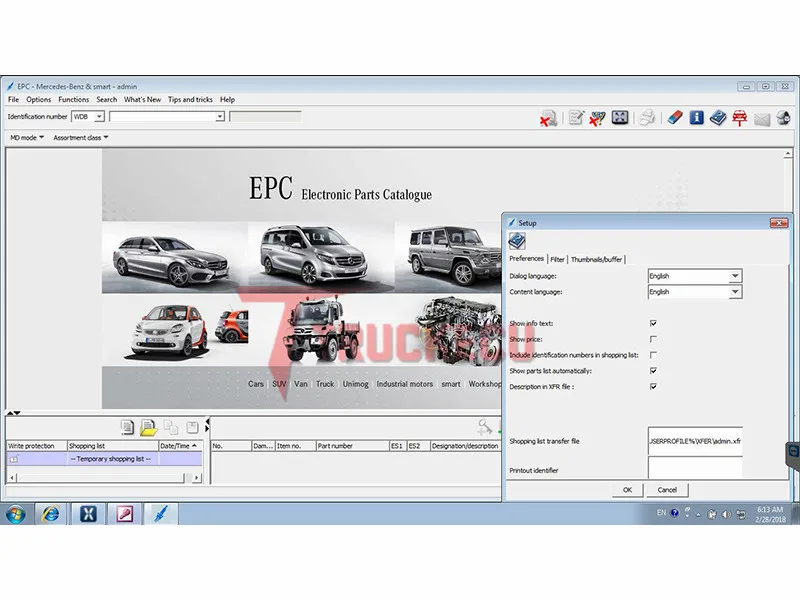Open the blue help book toolbar icon

718,118
